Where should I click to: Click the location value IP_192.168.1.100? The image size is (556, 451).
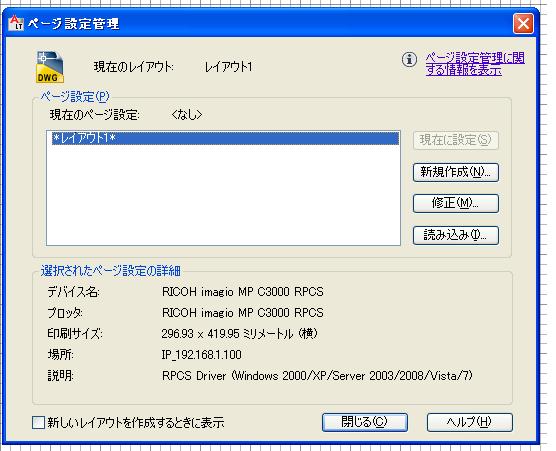(201, 355)
